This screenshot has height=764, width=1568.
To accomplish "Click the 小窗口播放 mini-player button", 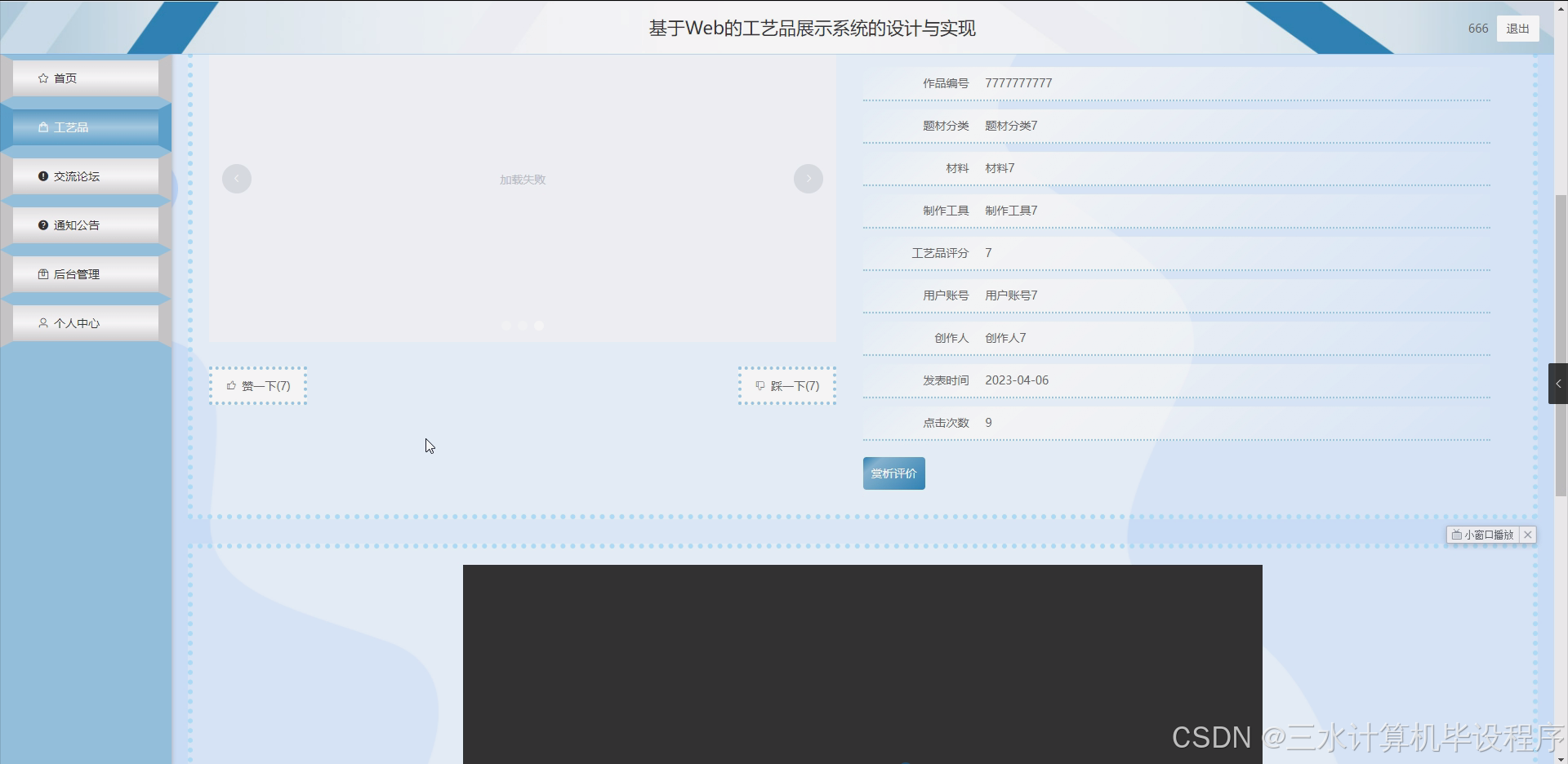I will point(1483,535).
